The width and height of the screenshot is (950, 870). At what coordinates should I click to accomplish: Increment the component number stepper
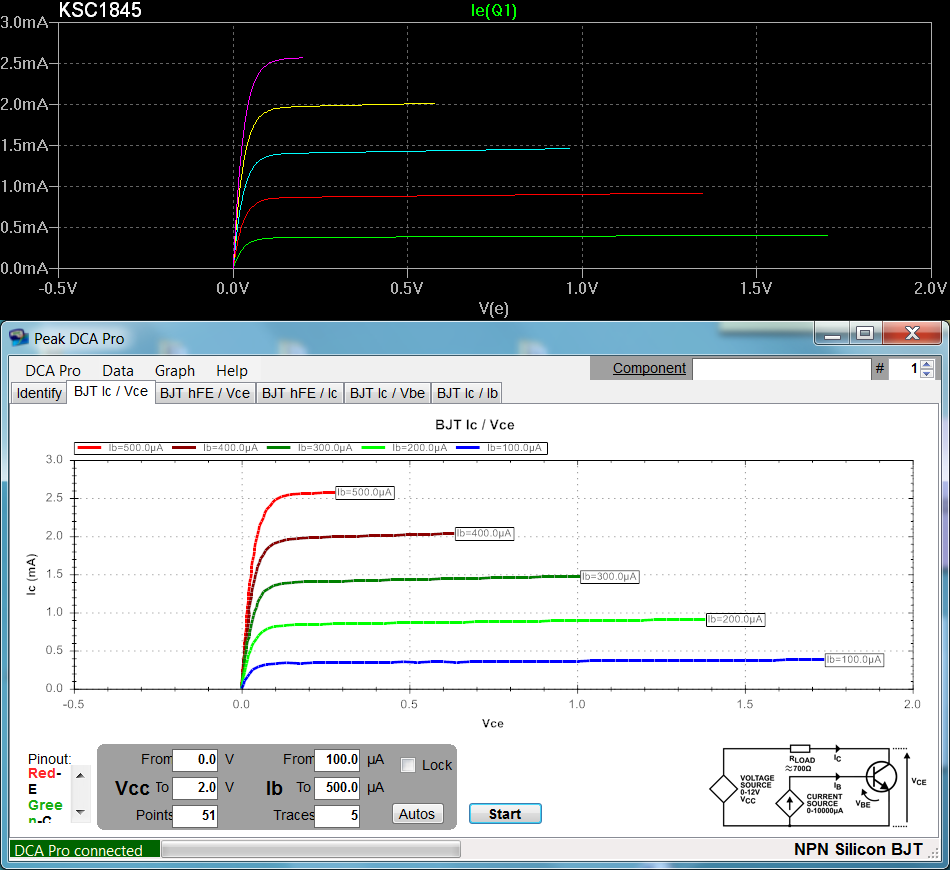click(926, 364)
